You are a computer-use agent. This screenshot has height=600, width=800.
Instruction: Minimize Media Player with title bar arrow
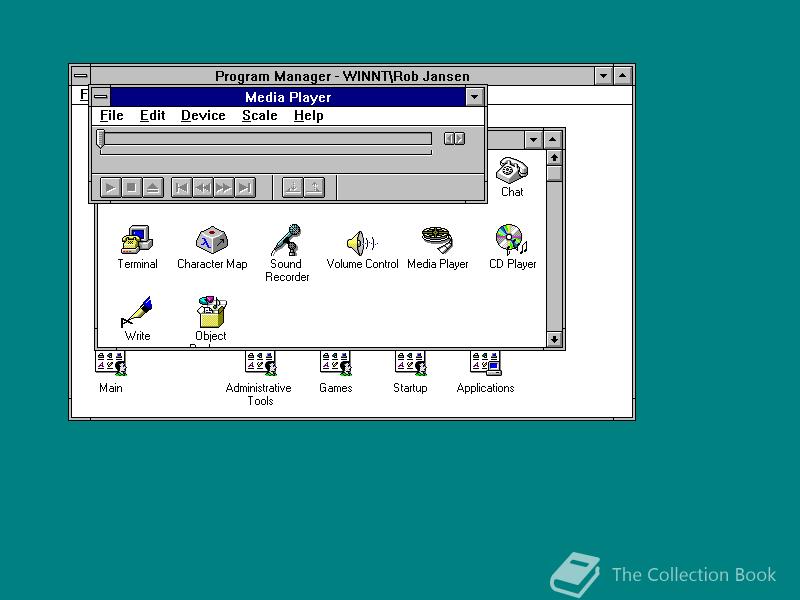(x=474, y=96)
